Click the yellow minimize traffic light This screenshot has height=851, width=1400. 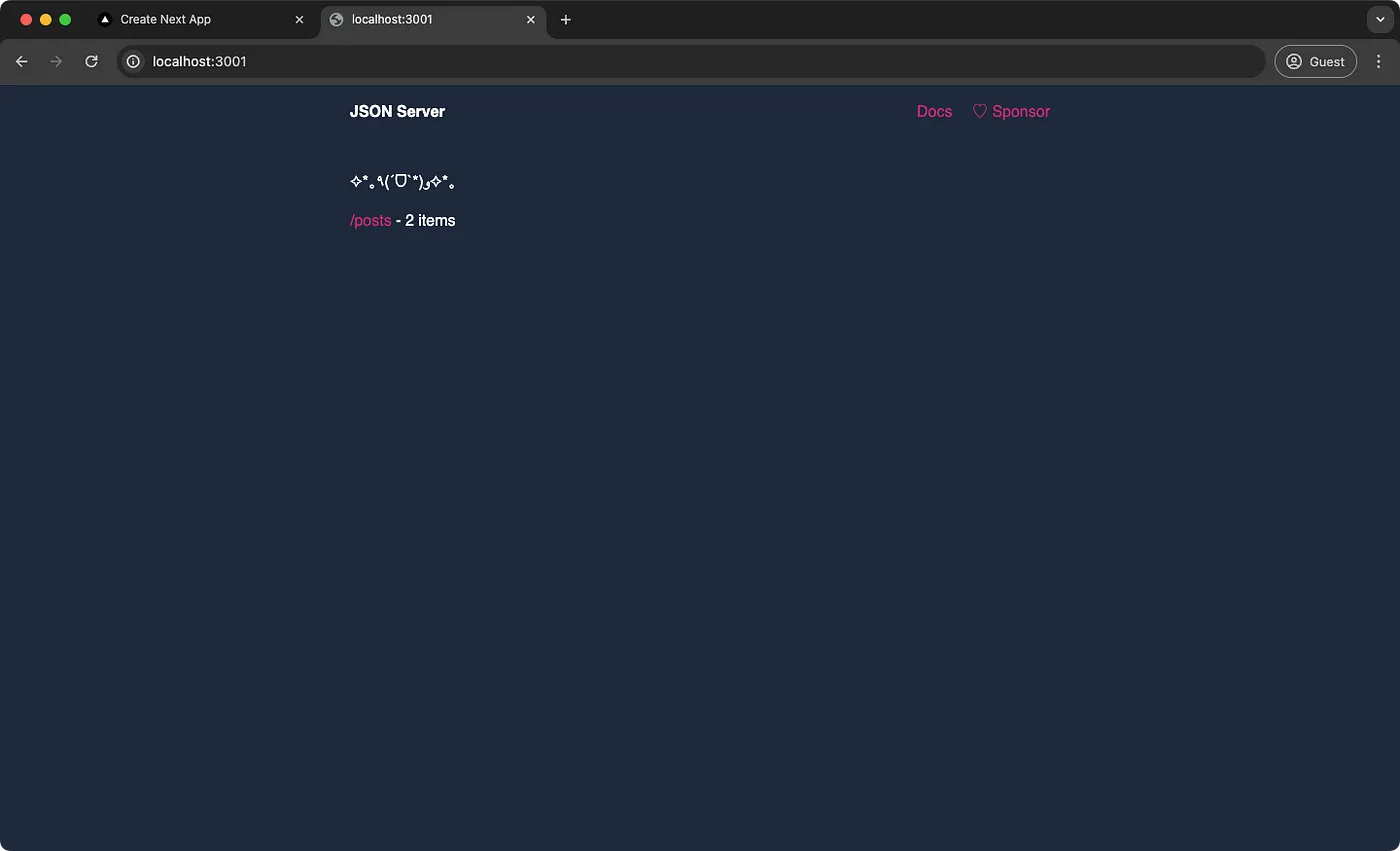pos(45,19)
